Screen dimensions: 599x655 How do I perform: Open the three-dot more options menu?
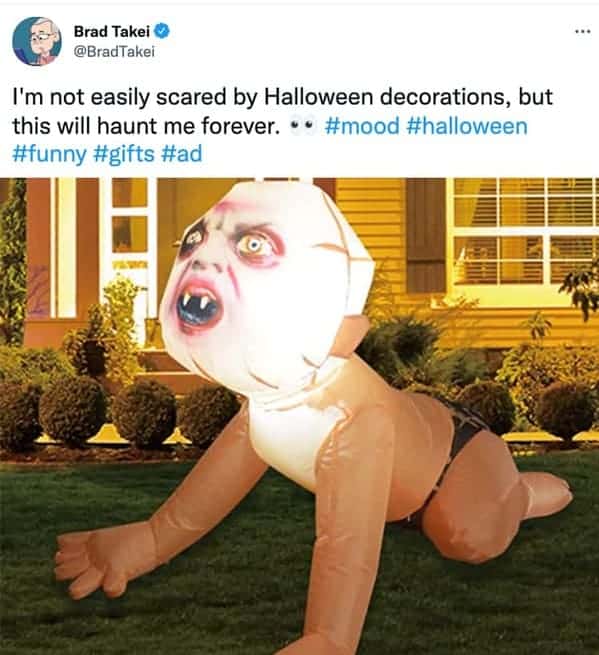(x=583, y=31)
